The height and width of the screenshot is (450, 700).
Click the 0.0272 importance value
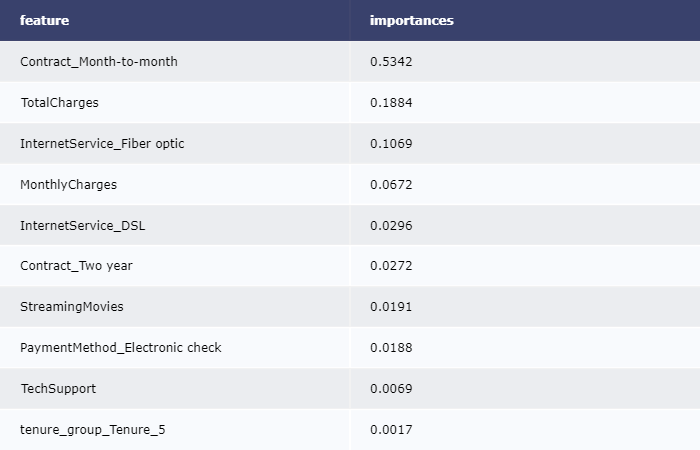(391, 266)
